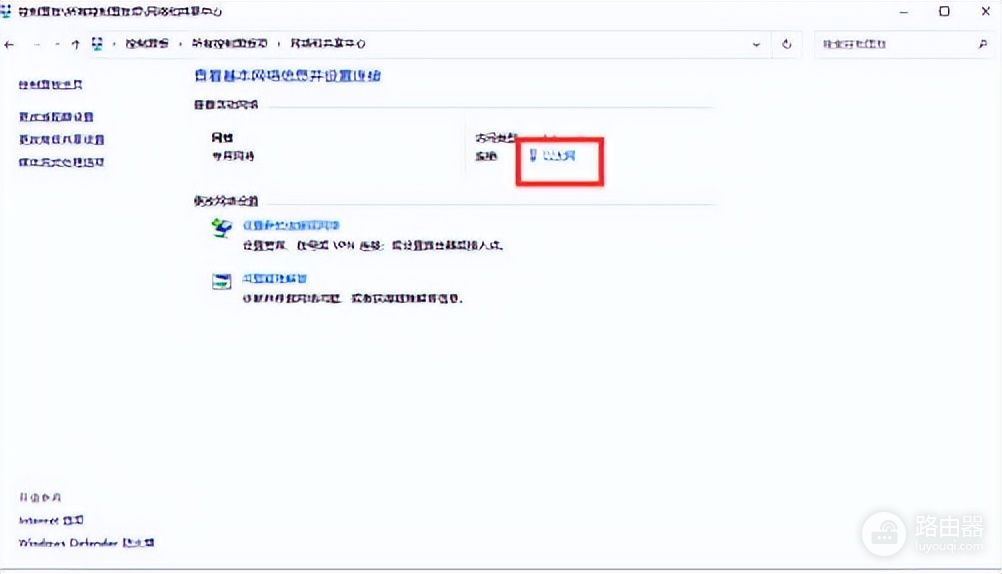Open 媒体流式处理选项 link
The image size is (1002, 574).
pos(61,162)
